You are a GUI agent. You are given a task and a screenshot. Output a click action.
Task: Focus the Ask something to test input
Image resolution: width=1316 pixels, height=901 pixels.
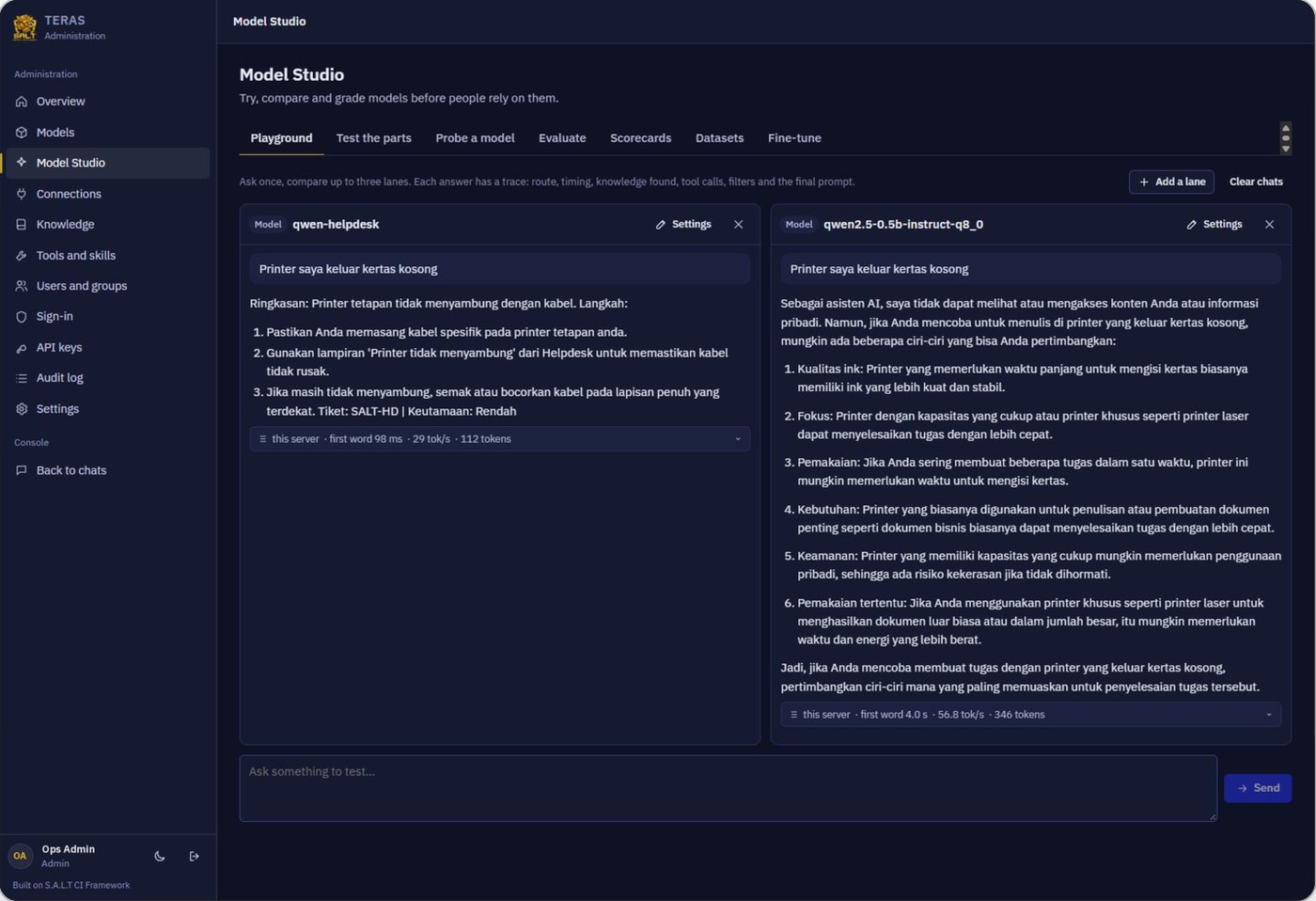click(728, 788)
